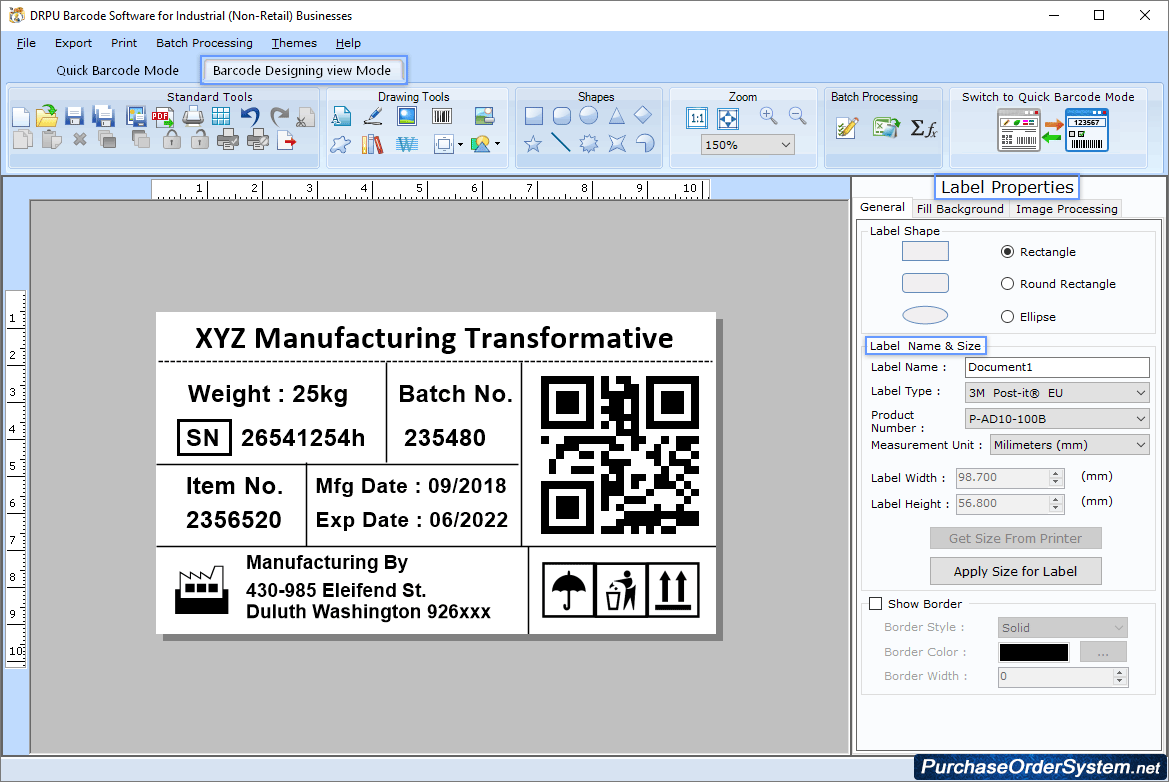1169x782 pixels.
Task: Insert WordArt watermark text
Action: [406, 144]
